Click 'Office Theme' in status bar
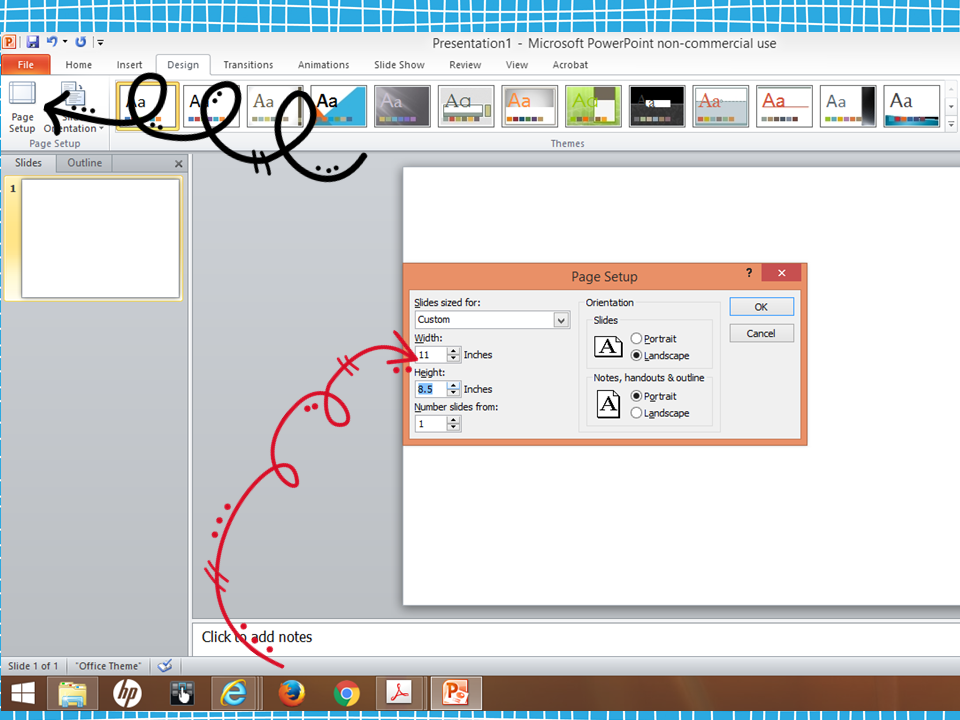The width and height of the screenshot is (960, 720). pyautogui.click(x=108, y=666)
